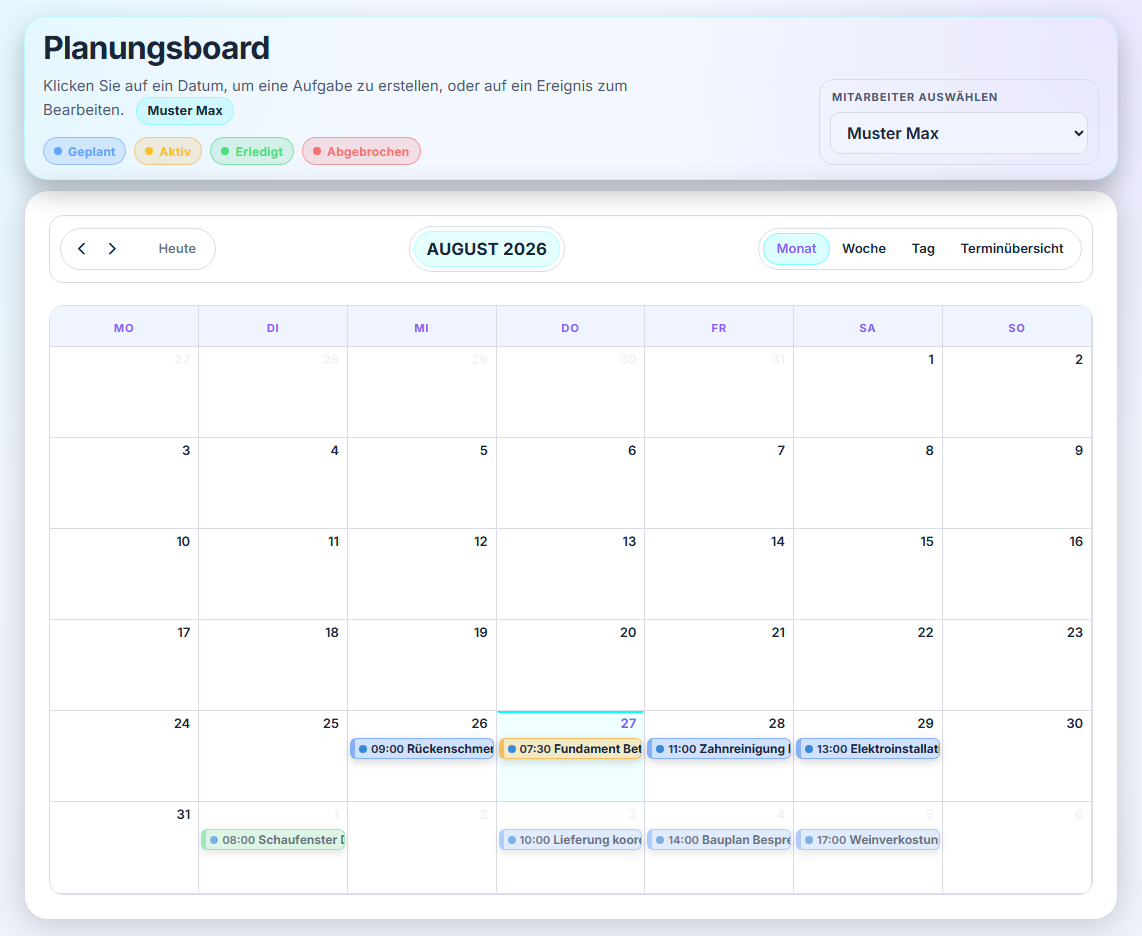Switch to the Woche view
Viewport: 1142px width, 936px height.
pos(864,248)
